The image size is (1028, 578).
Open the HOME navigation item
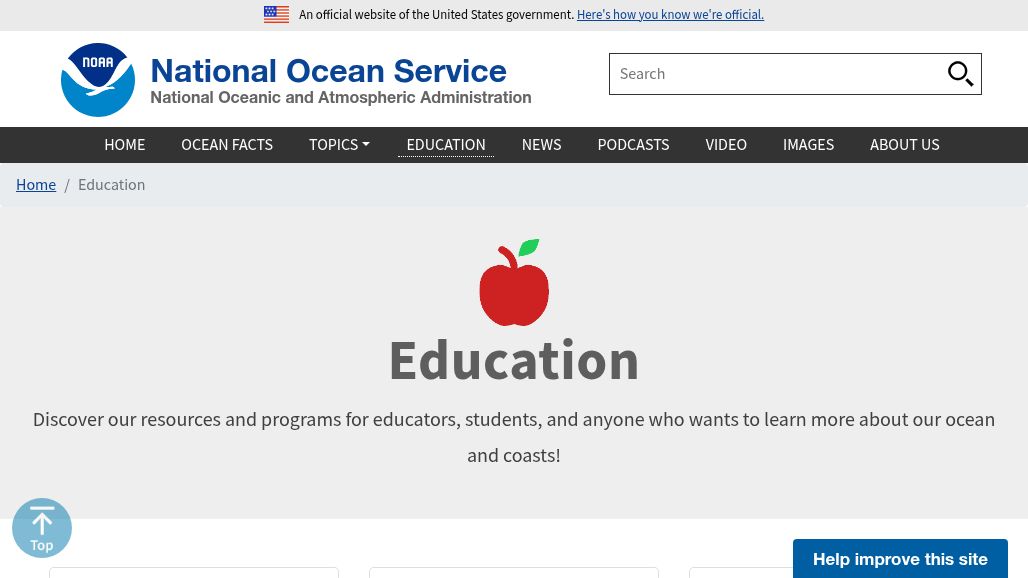124,144
